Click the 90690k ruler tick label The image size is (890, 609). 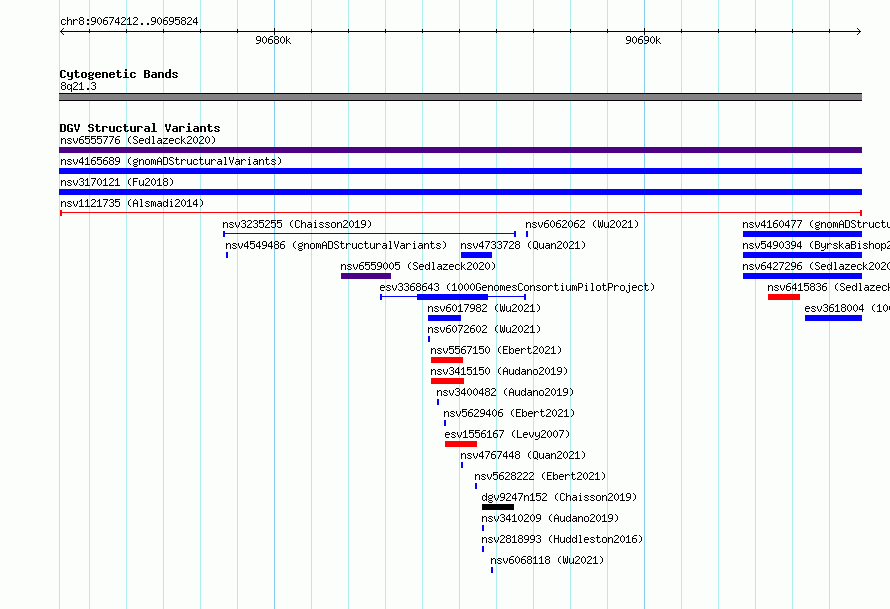[x=643, y=40]
